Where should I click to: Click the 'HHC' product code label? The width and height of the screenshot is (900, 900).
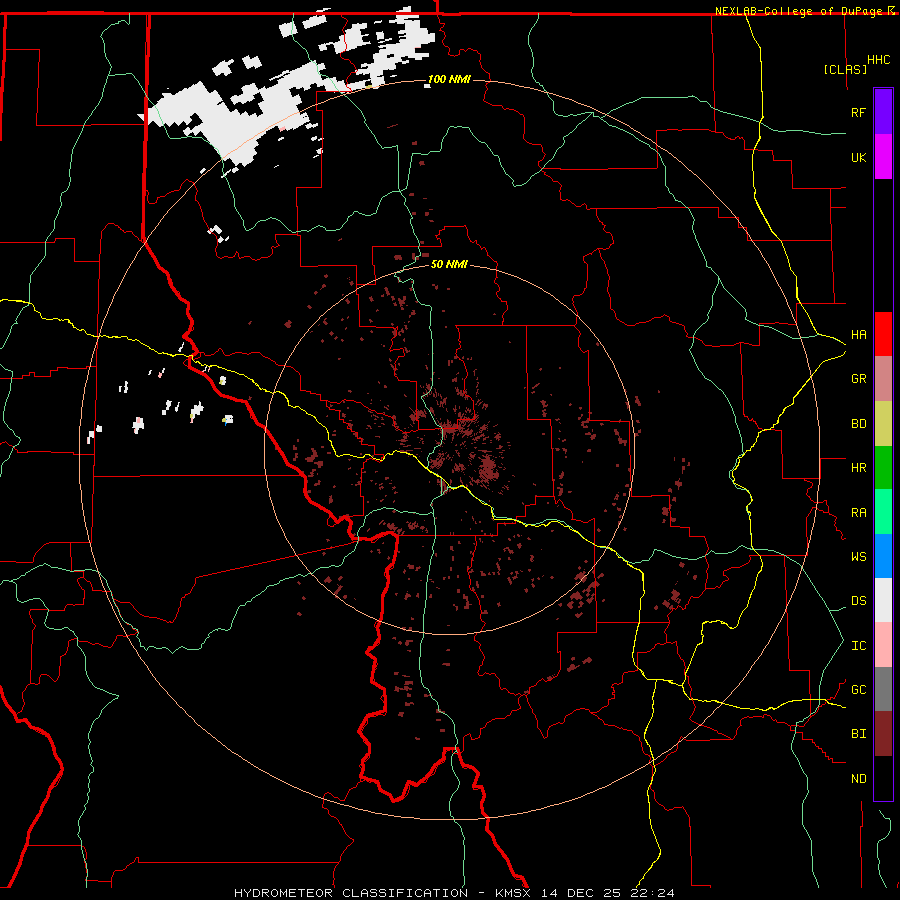[x=878, y=60]
